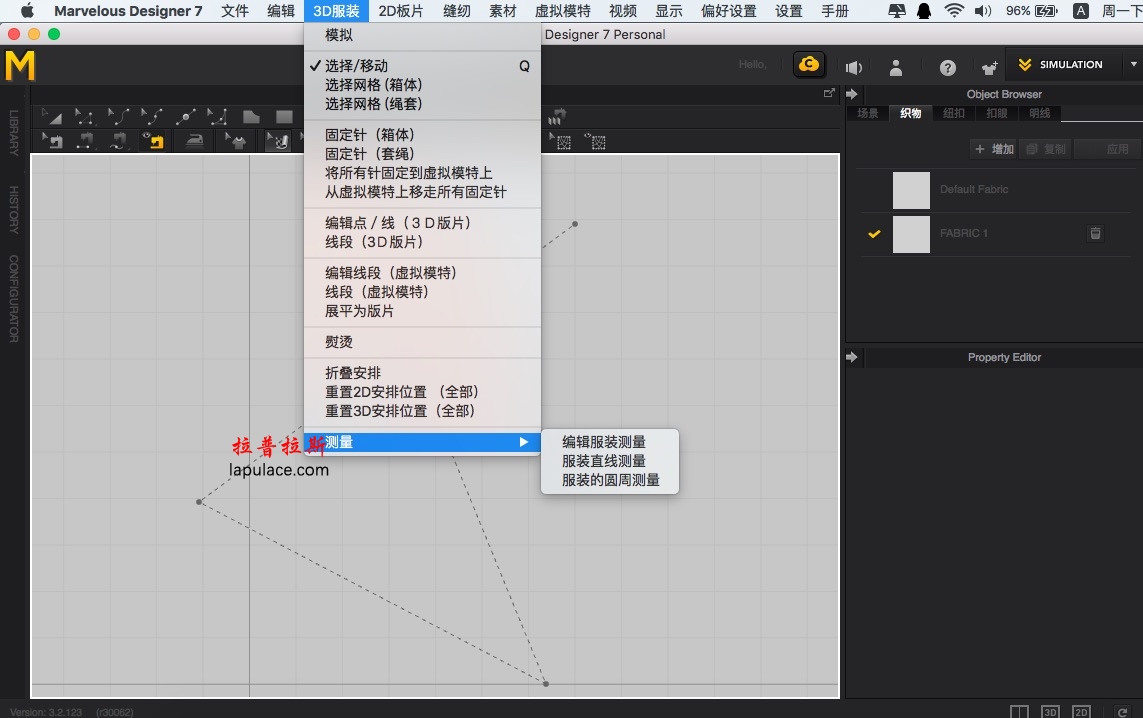
Task: Click the 应用 apply button
Action: (1106, 149)
